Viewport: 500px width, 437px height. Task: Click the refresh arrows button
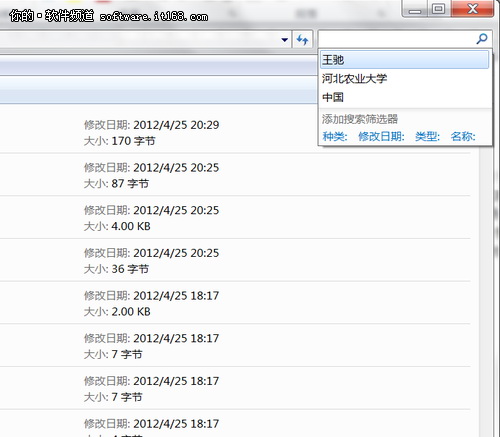point(302,40)
